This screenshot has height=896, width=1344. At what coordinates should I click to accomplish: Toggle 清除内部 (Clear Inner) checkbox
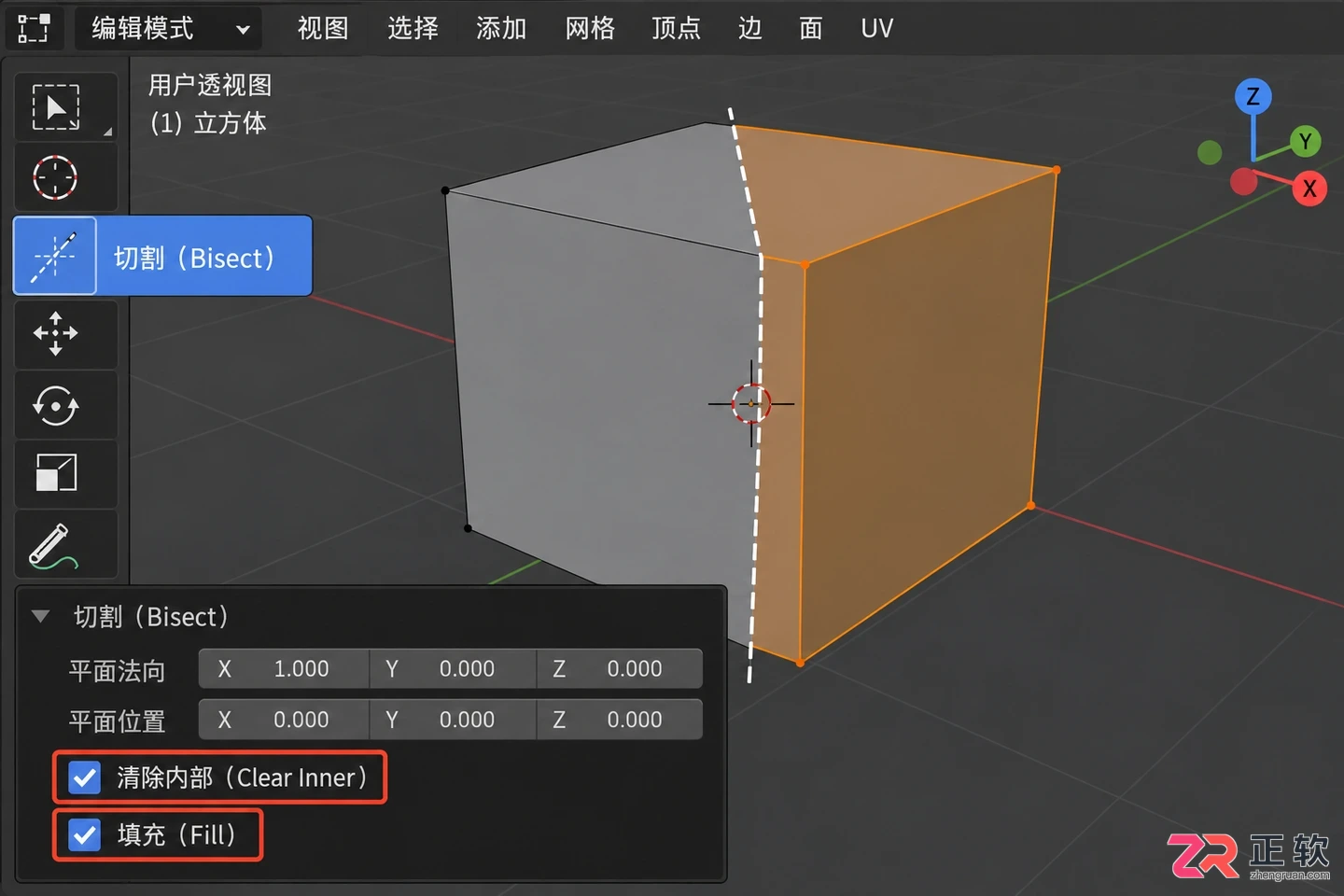pyautogui.click(x=85, y=777)
